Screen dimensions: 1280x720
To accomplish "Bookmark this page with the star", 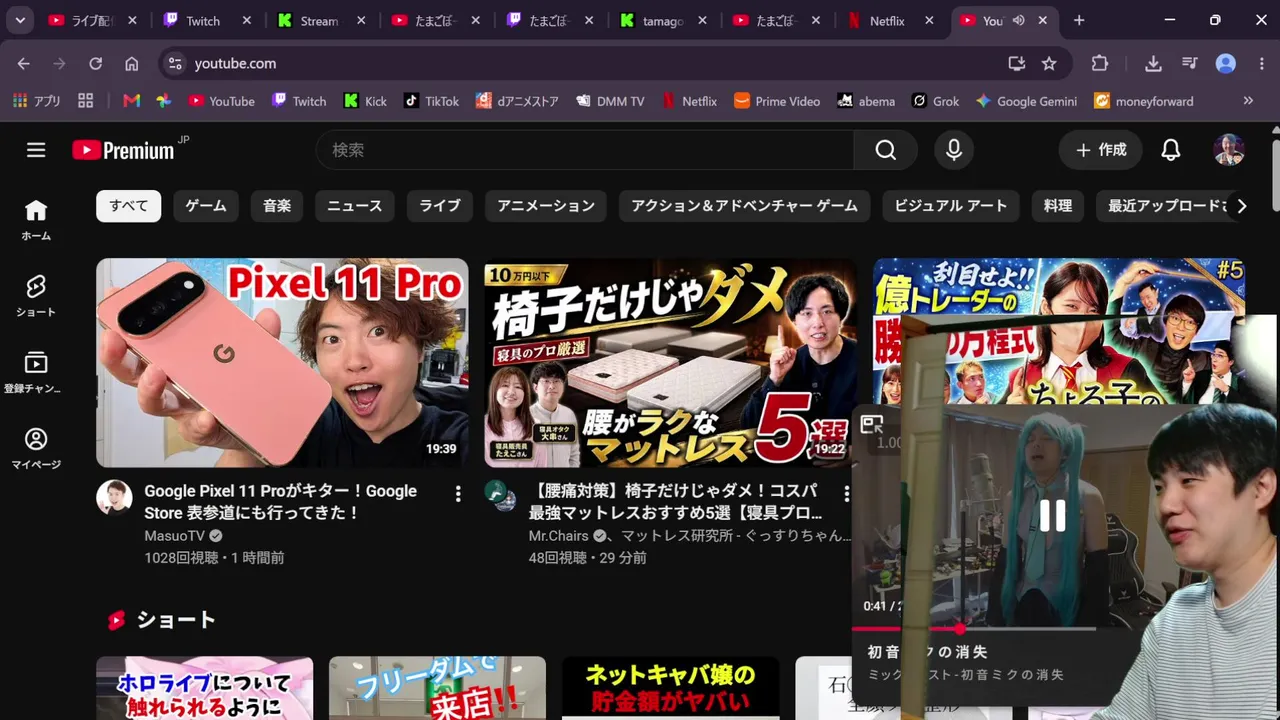I will pyautogui.click(x=1049, y=63).
